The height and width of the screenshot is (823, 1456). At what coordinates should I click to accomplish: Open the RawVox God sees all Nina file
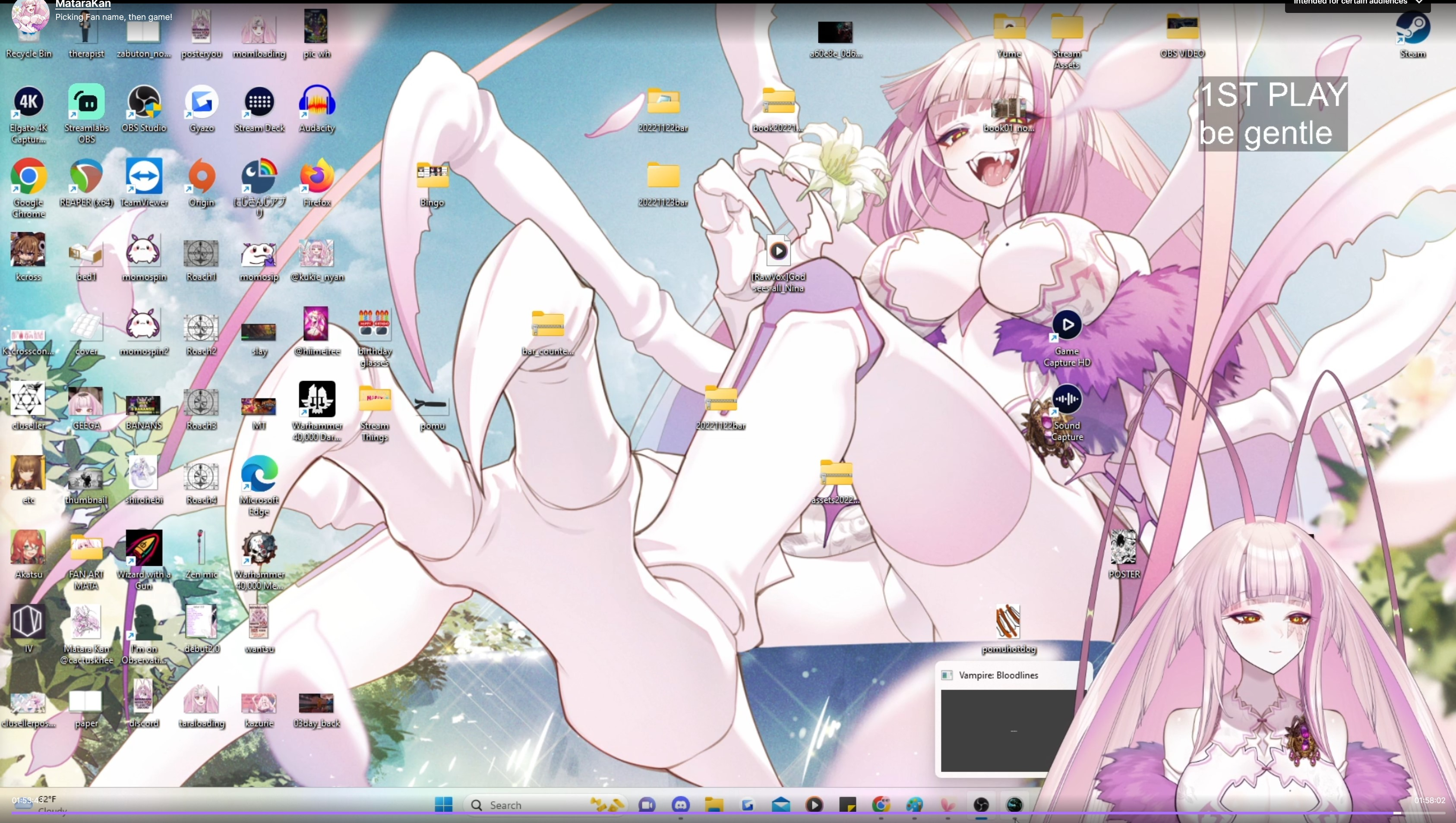coord(778,263)
